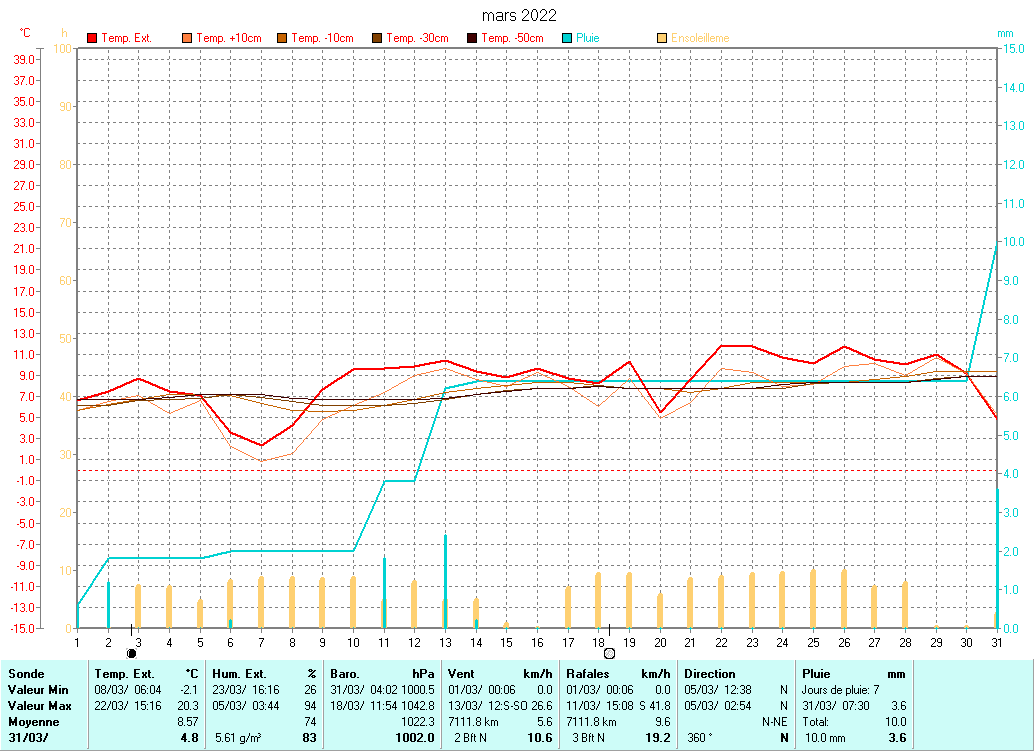Click the mars 2022 chart title
The width and height of the screenshot is (1034, 751).
pyautogui.click(x=519, y=15)
